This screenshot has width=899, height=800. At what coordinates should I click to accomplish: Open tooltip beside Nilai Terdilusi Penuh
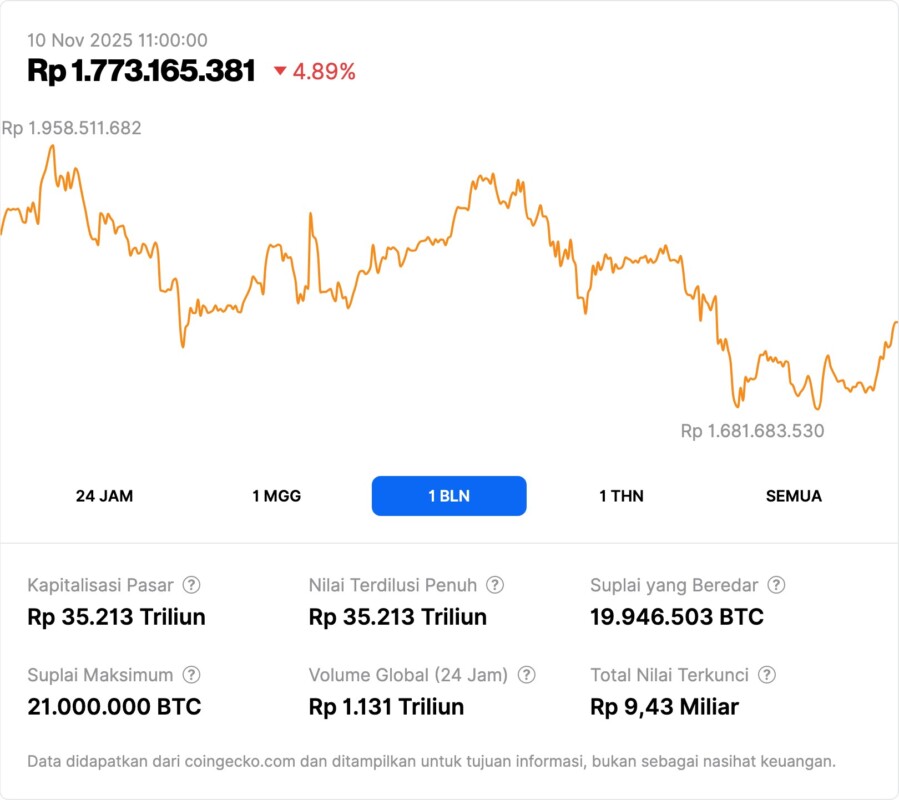pos(493,585)
